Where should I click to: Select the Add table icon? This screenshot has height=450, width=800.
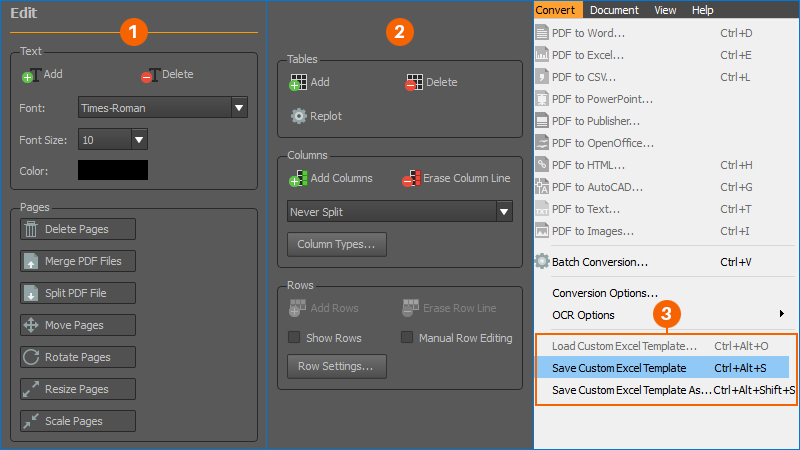[298, 83]
